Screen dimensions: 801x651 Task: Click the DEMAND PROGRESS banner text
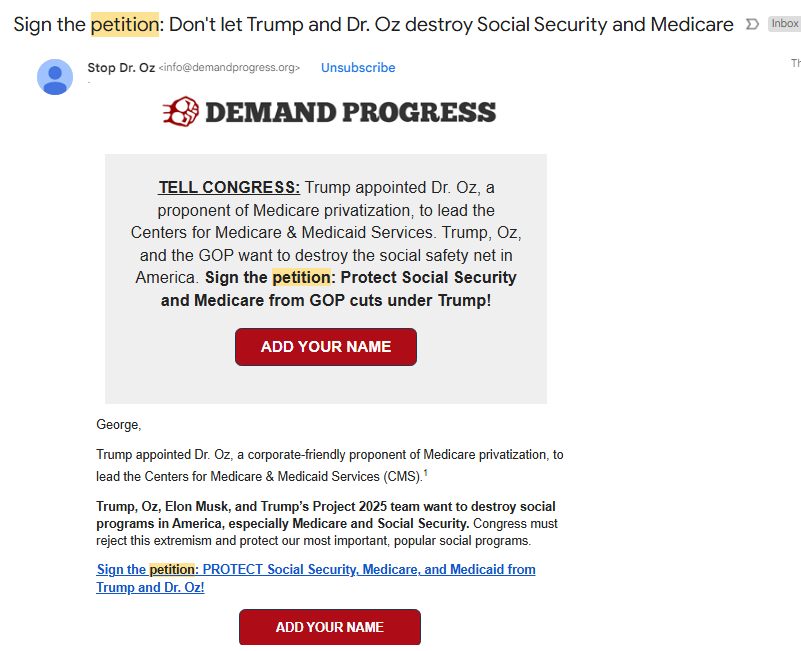click(350, 111)
